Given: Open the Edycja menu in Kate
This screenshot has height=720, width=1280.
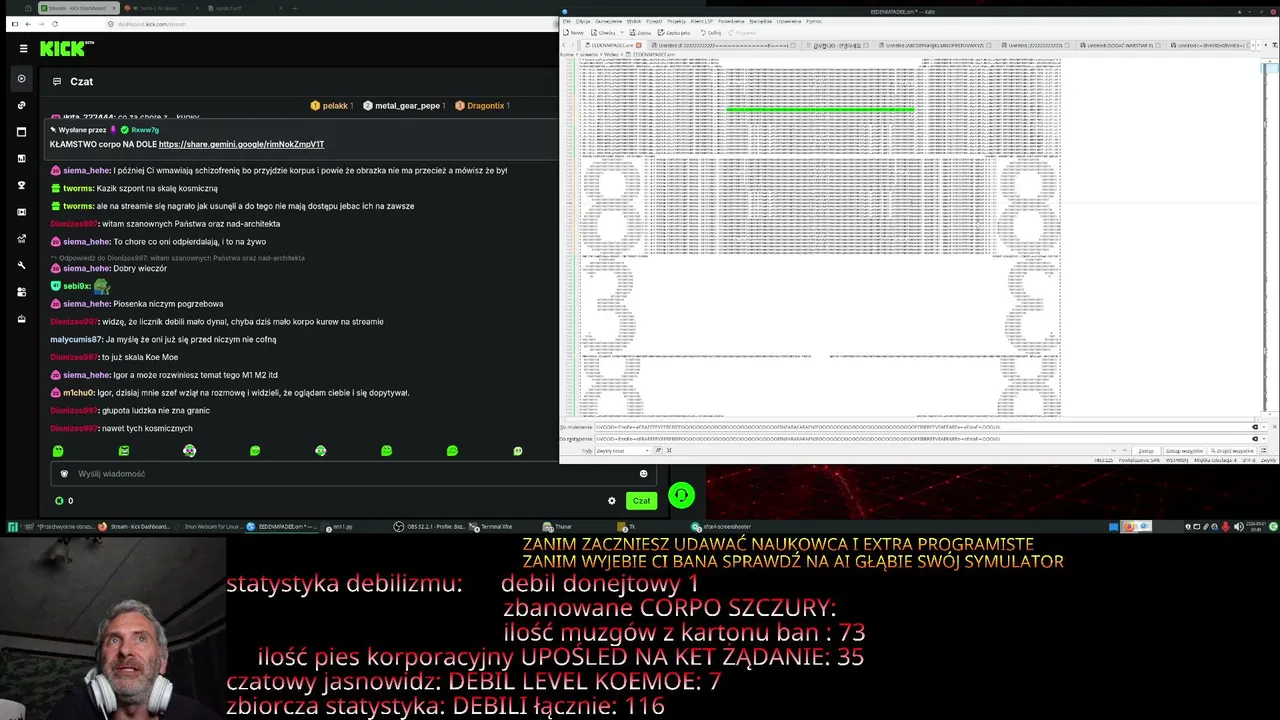Looking at the screenshot, I should [582, 21].
